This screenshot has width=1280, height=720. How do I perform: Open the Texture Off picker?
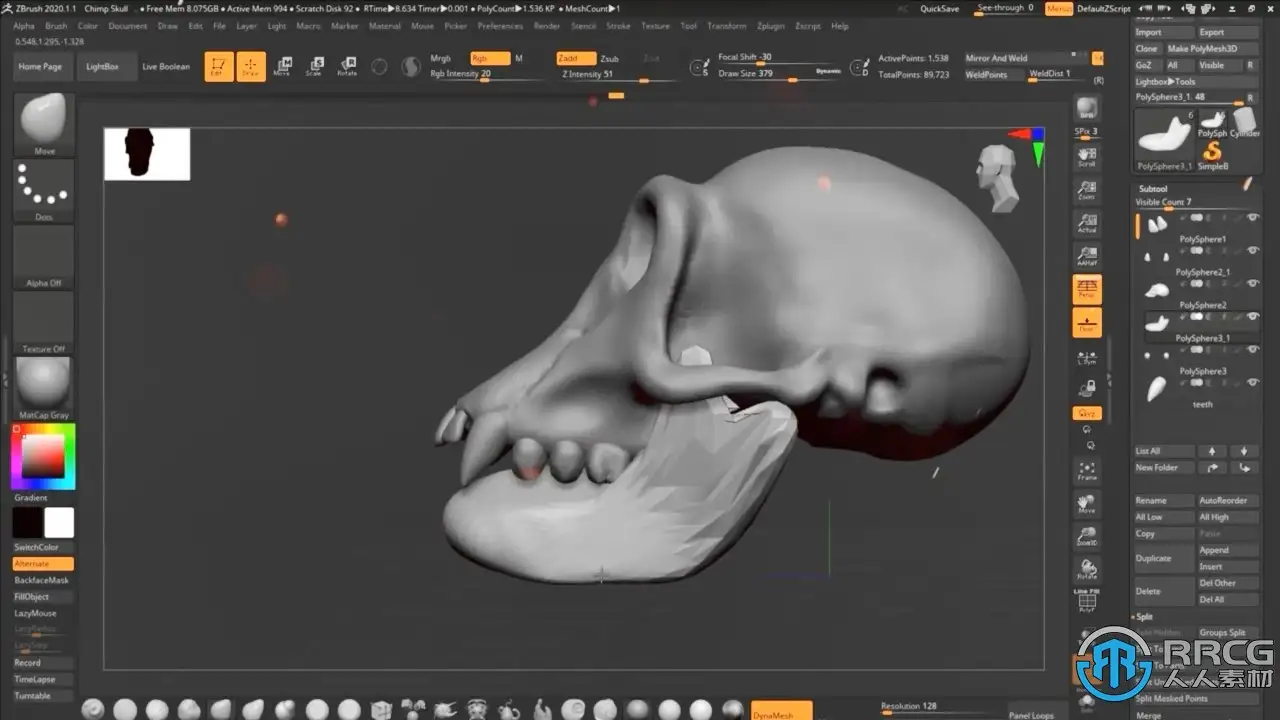[44, 322]
